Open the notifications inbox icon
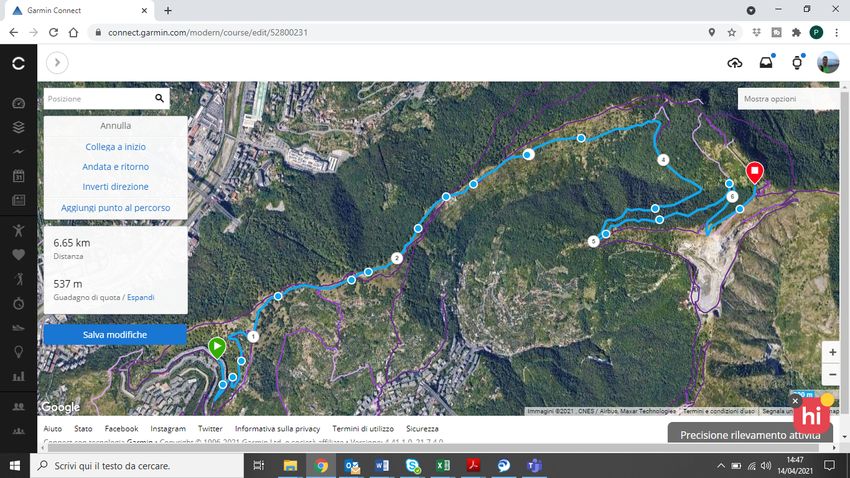This screenshot has width=850, height=478. tap(766, 63)
